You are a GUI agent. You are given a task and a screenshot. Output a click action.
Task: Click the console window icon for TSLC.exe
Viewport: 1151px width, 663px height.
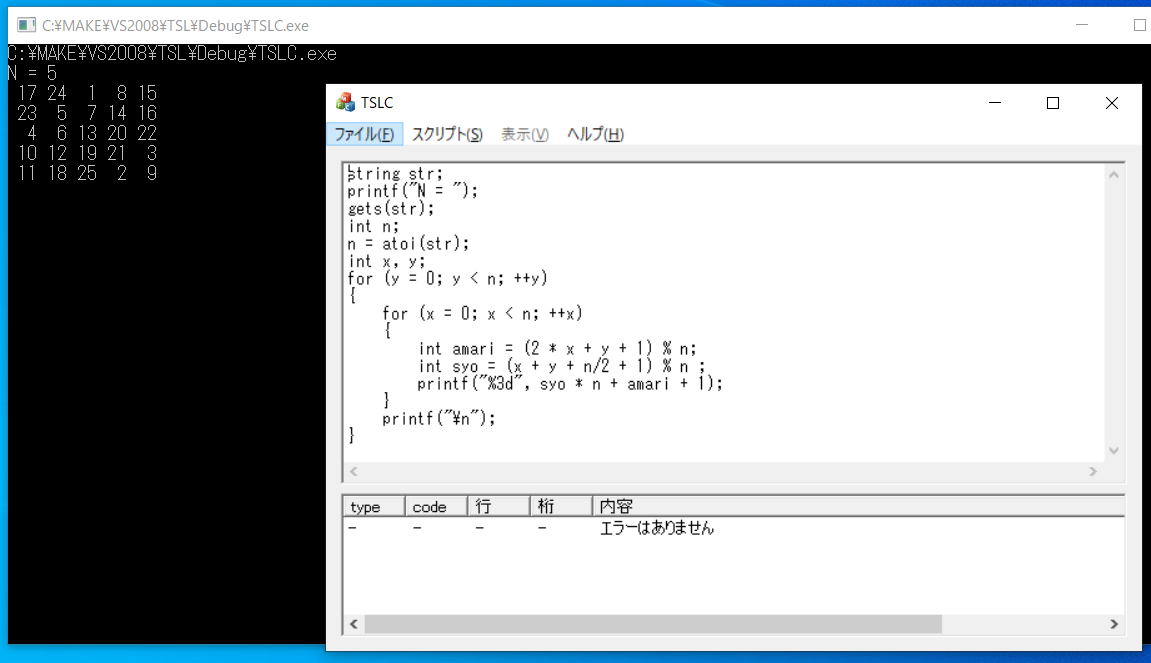click(x=26, y=24)
